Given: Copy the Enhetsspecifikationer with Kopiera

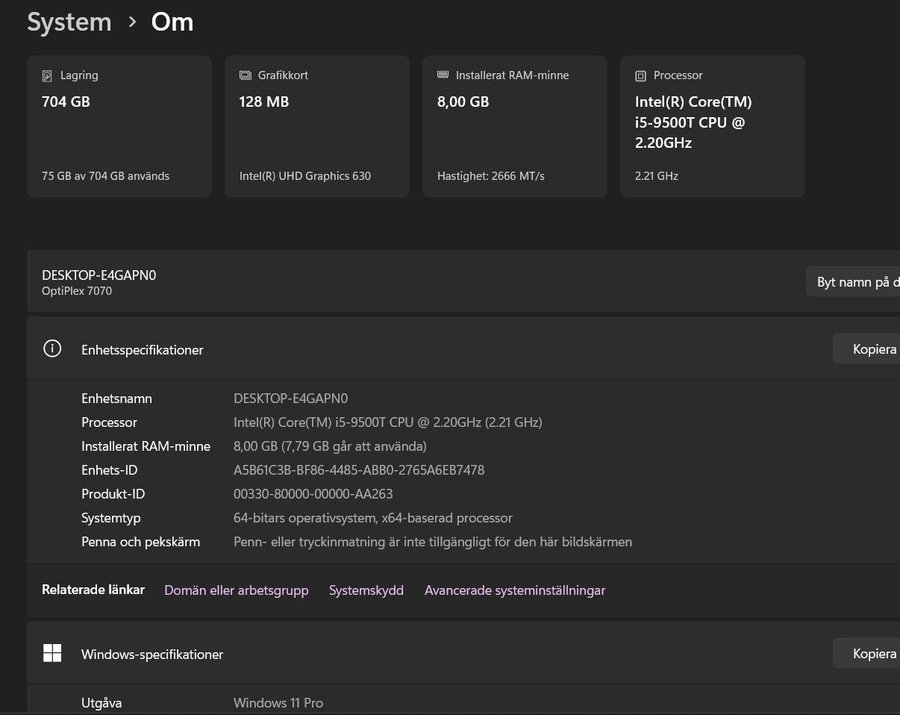Looking at the screenshot, I should pos(867,349).
